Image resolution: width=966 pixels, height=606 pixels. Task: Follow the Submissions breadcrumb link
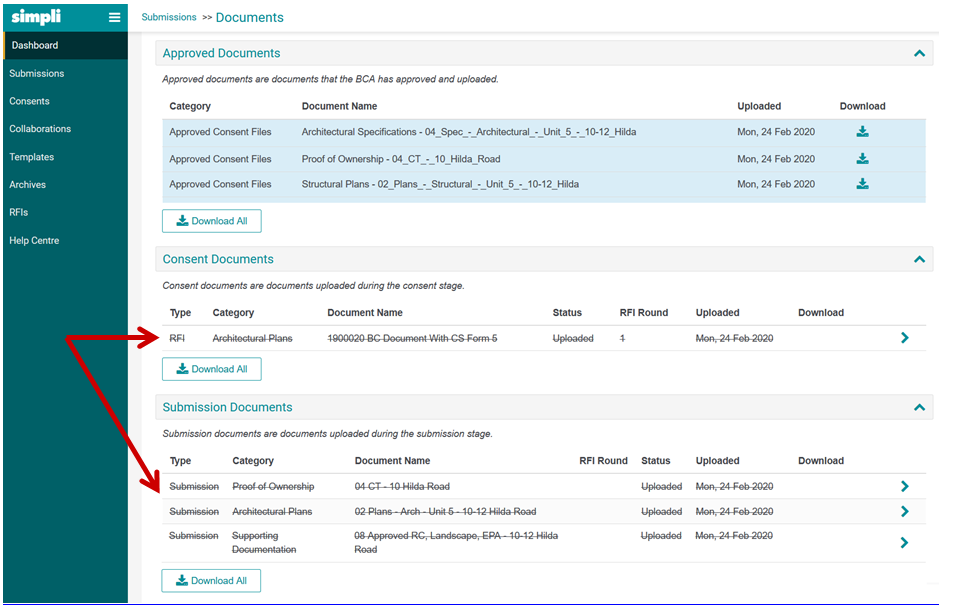tap(169, 17)
